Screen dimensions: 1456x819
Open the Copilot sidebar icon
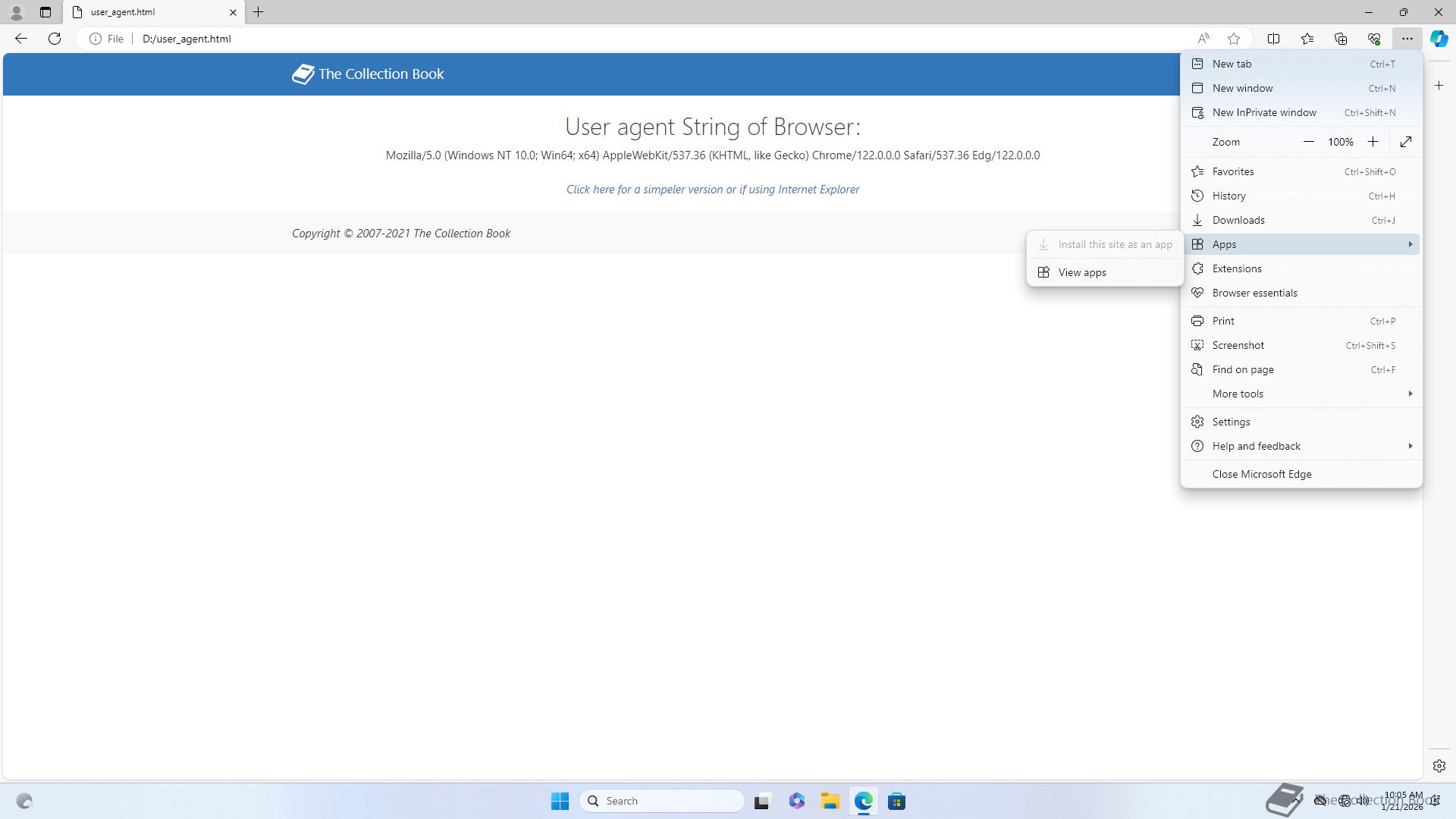pos(1439,39)
